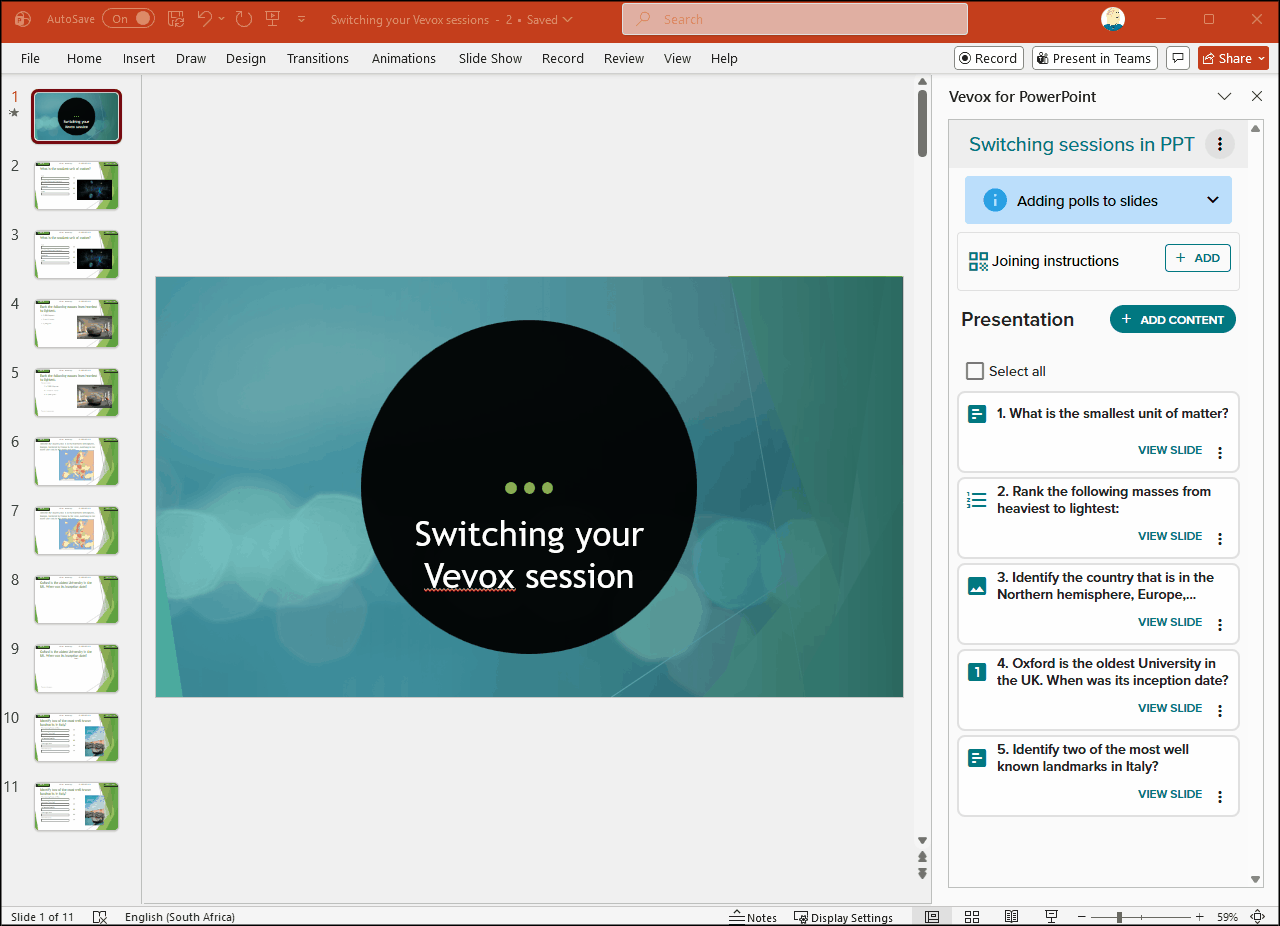This screenshot has width=1280, height=926.
Task: Open the Design tab
Action: tap(246, 58)
